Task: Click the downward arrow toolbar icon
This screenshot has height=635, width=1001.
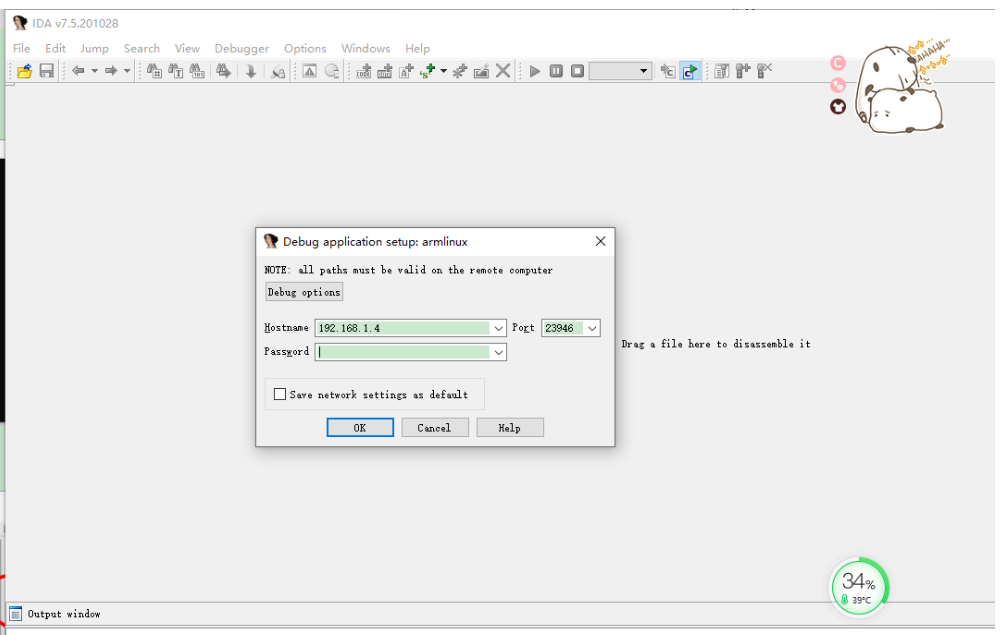Action: pos(251,71)
